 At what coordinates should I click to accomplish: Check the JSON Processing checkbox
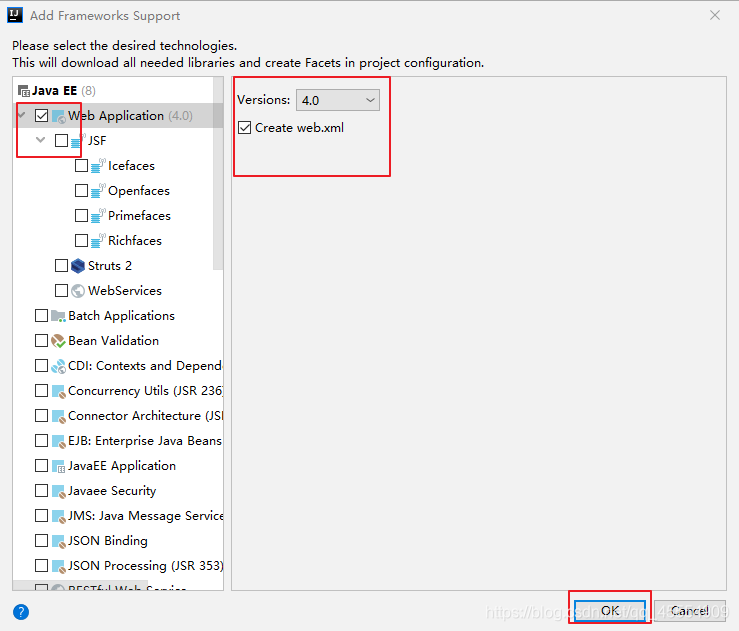click(x=41, y=565)
